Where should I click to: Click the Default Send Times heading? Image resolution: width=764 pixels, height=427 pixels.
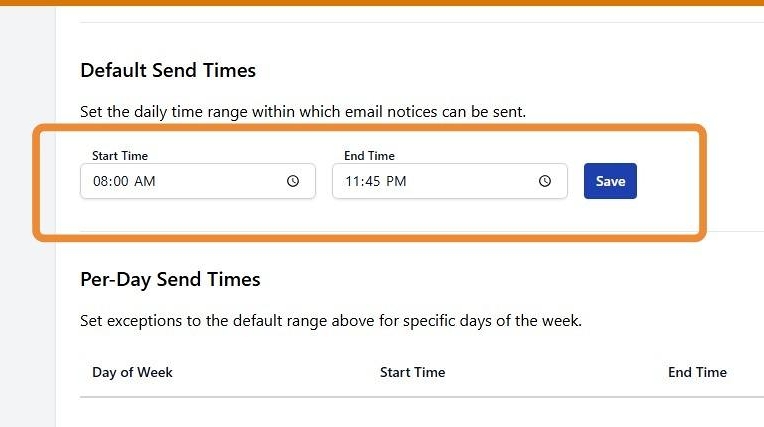pyautogui.click(x=168, y=71)
